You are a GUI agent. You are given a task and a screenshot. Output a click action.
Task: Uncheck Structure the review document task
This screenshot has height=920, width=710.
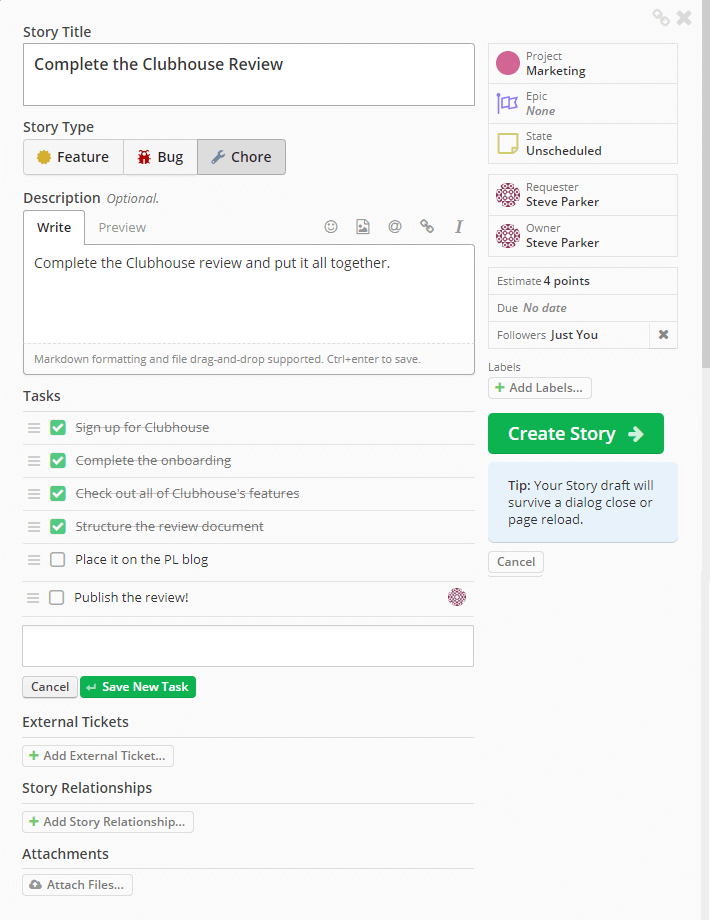click(58, 526)
